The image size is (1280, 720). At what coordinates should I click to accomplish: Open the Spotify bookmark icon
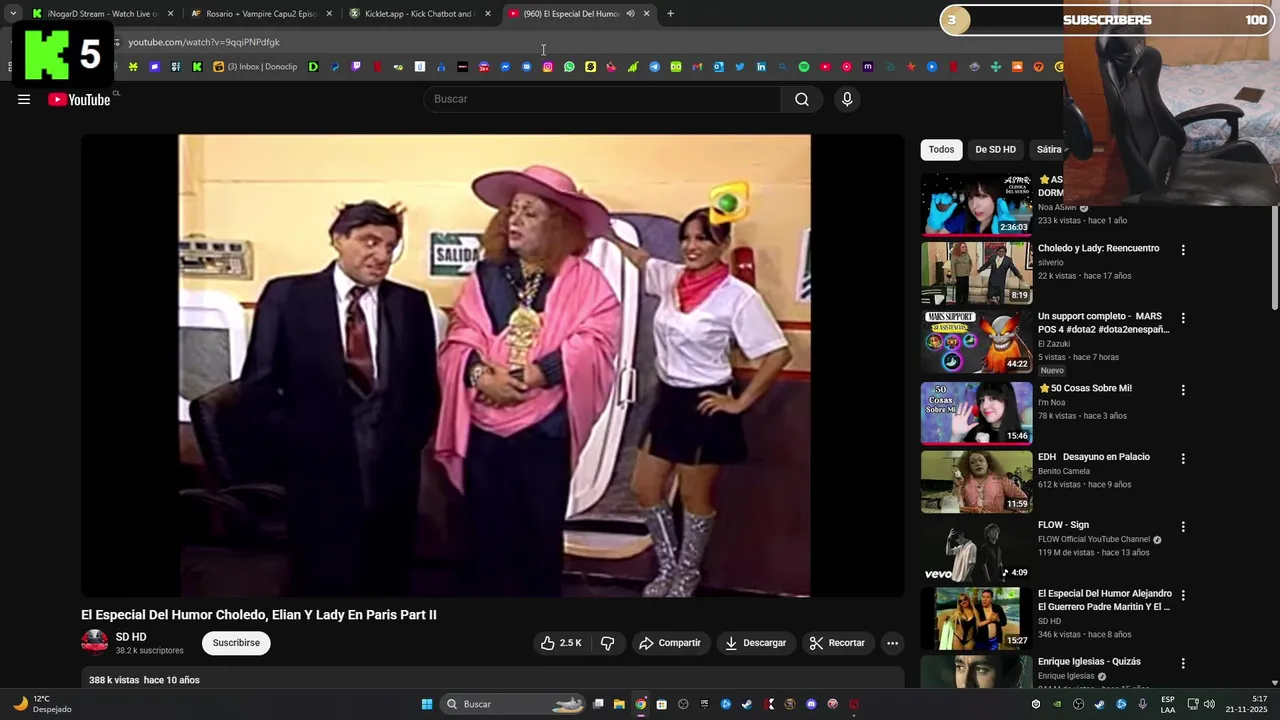click(804, 67)
